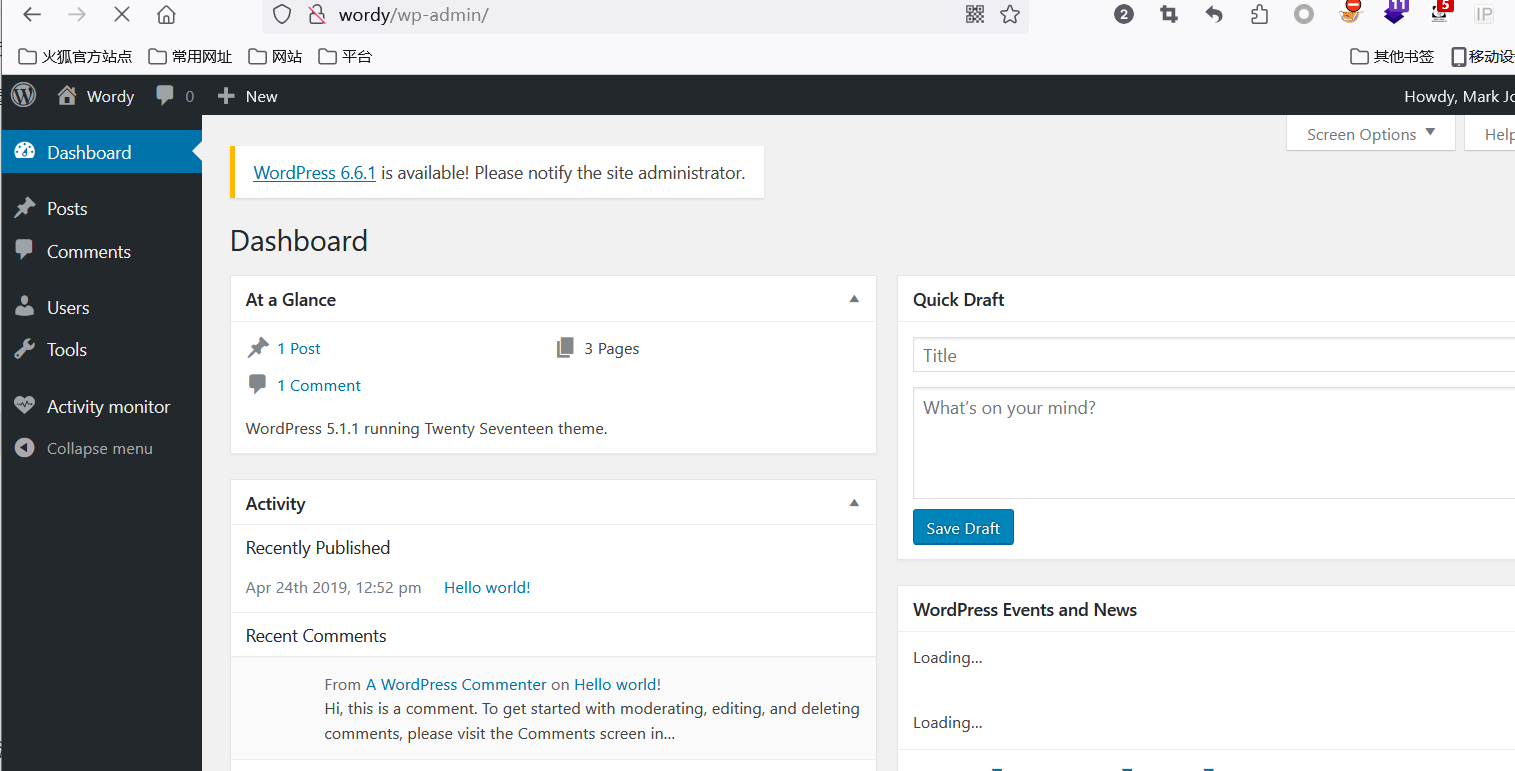This screenshot has width=1515, height=771.
Task: Click the pushpin icon beside 1 Post
Action: (258, 348)
